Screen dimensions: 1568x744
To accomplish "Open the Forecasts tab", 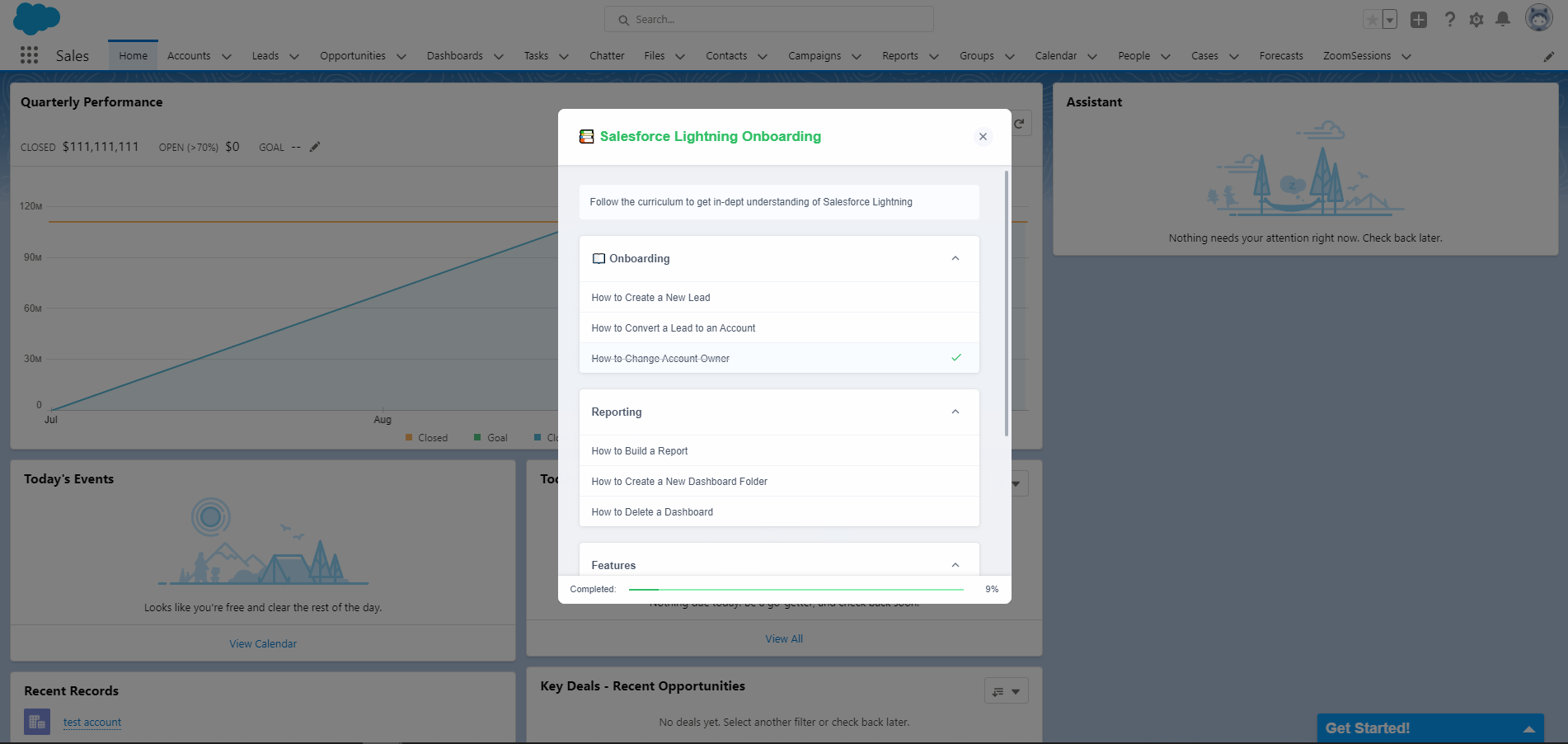I will (x=1281, y=56).
